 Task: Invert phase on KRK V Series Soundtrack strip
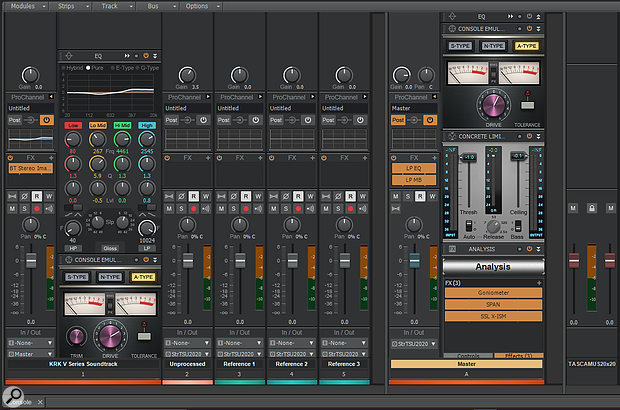pos(25,196)
